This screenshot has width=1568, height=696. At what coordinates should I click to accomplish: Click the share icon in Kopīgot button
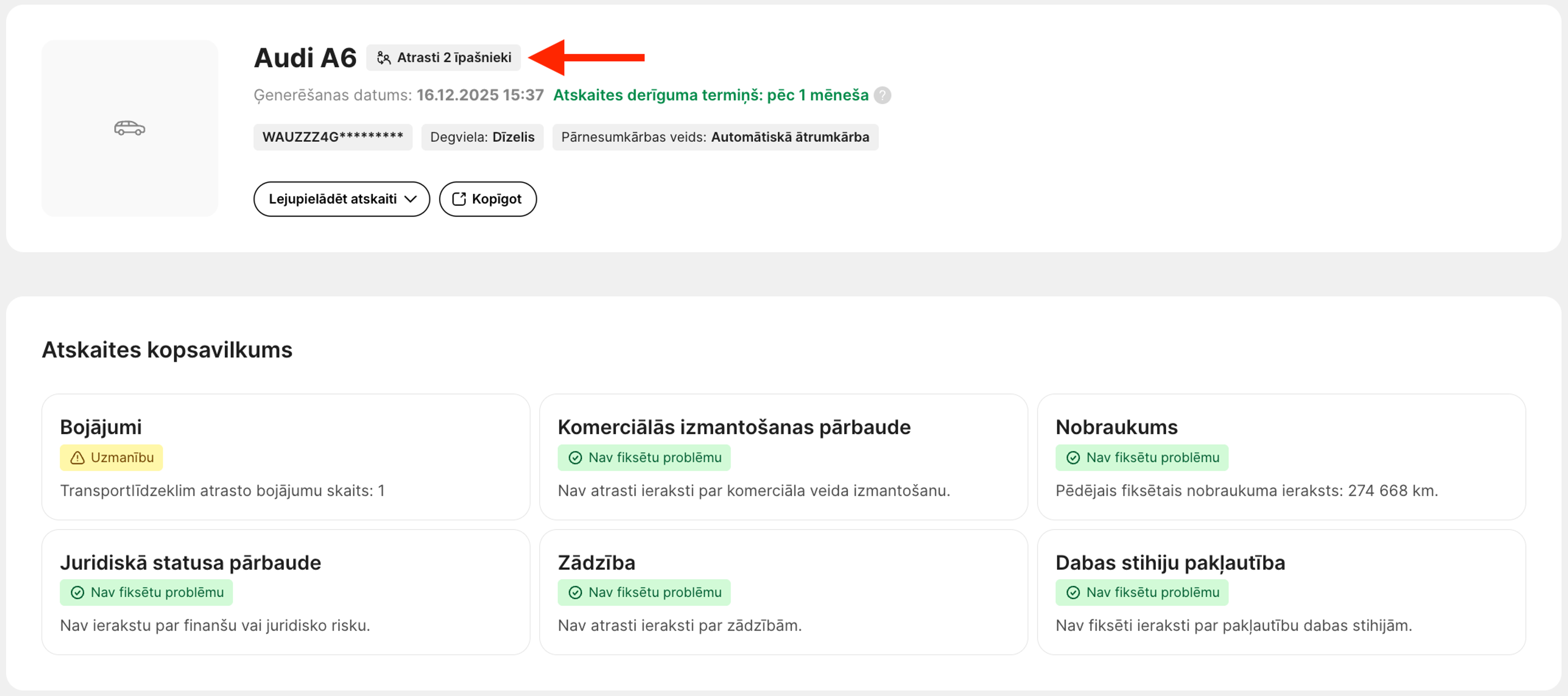[x=459, y=199]
